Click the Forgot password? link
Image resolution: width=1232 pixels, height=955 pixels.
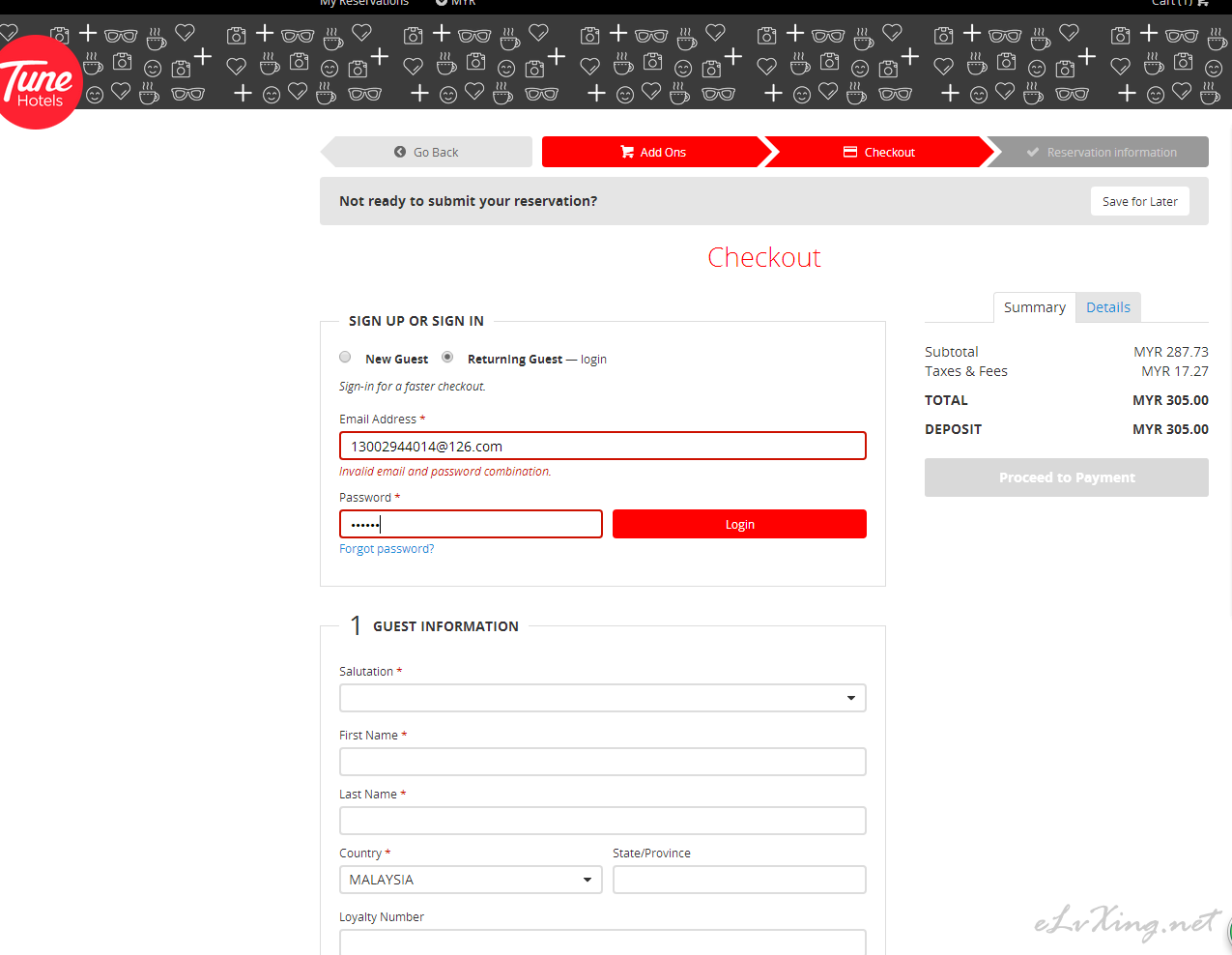tap(387, 549)
